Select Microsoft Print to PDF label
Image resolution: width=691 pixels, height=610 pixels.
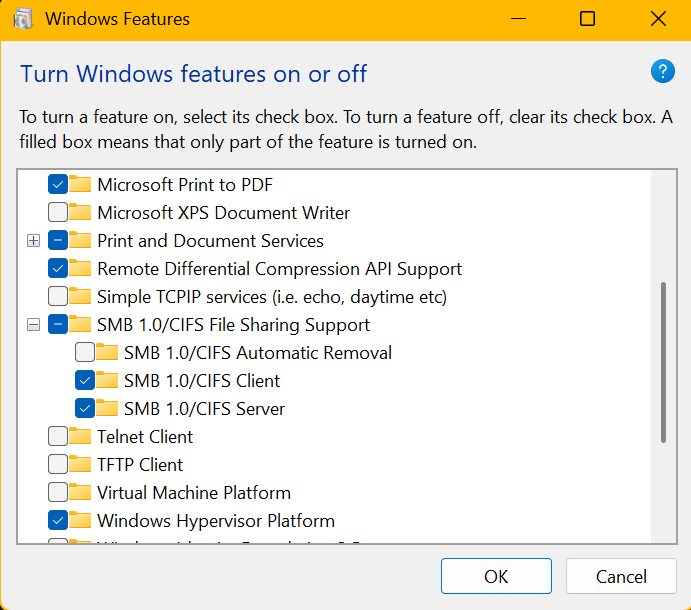coord(185,185)
